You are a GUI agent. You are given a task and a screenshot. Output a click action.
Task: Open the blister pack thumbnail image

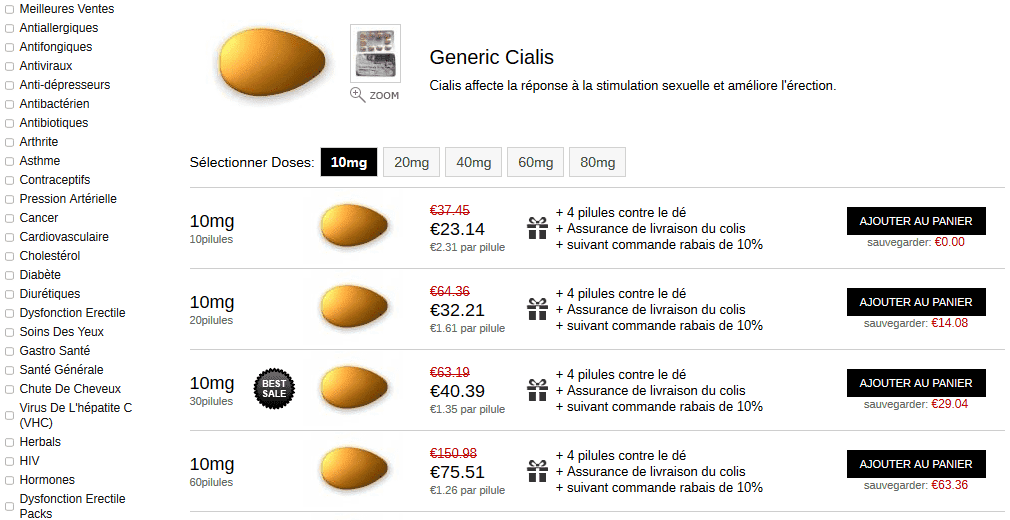tap(376, 53)
